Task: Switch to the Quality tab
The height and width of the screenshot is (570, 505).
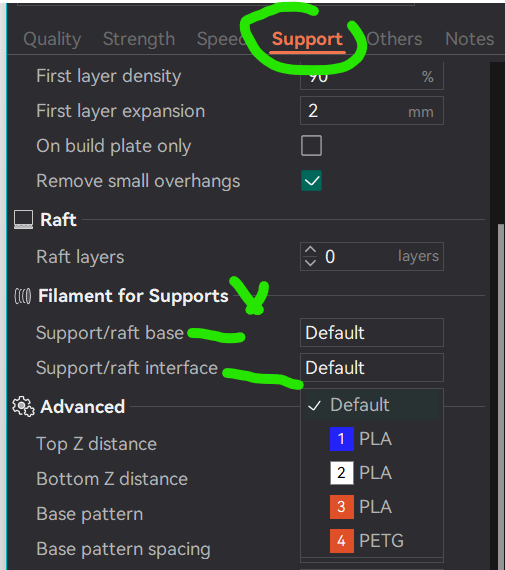Action: (52, 39)
